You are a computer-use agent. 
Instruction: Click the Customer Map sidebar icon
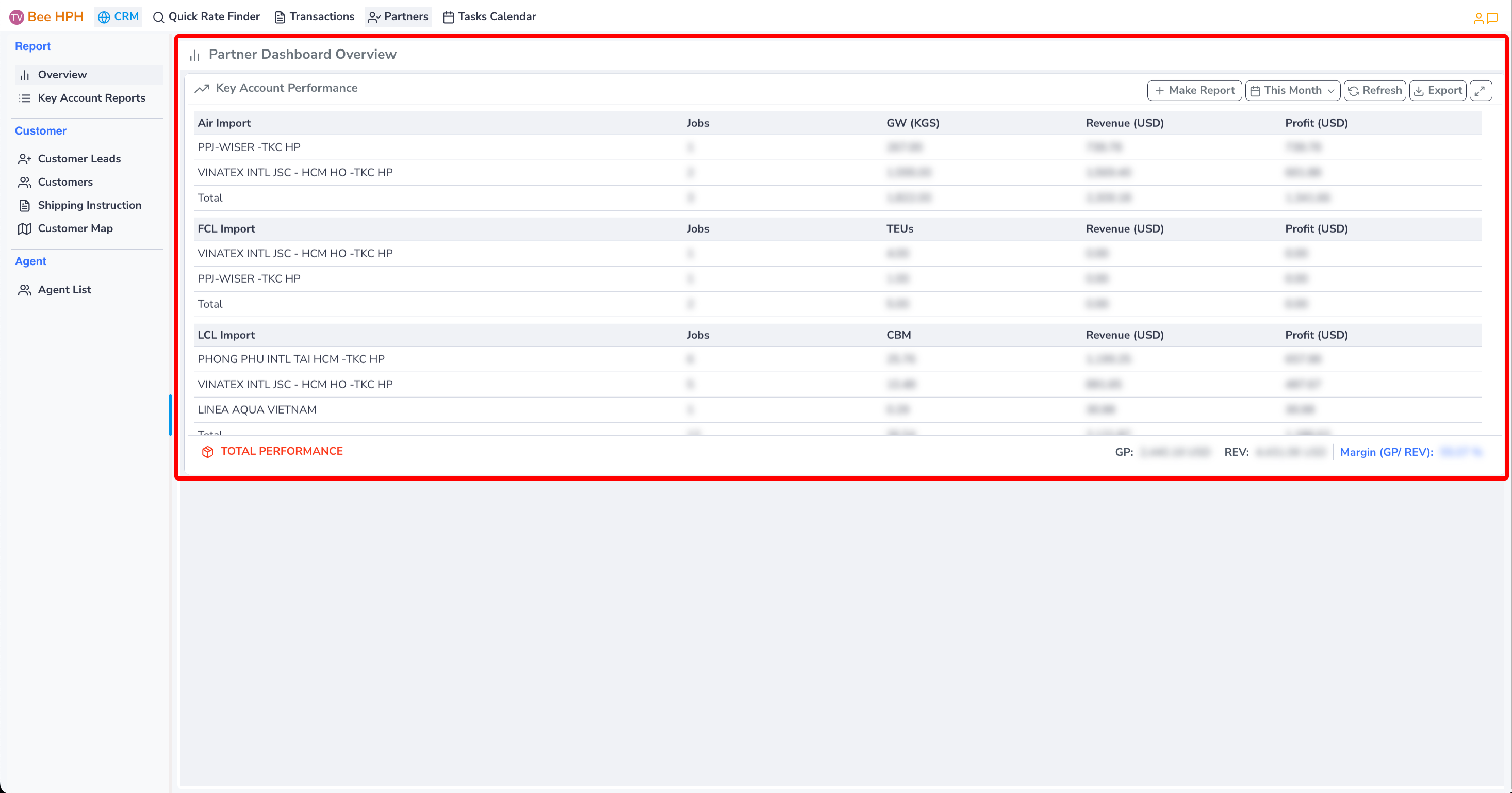25,228
